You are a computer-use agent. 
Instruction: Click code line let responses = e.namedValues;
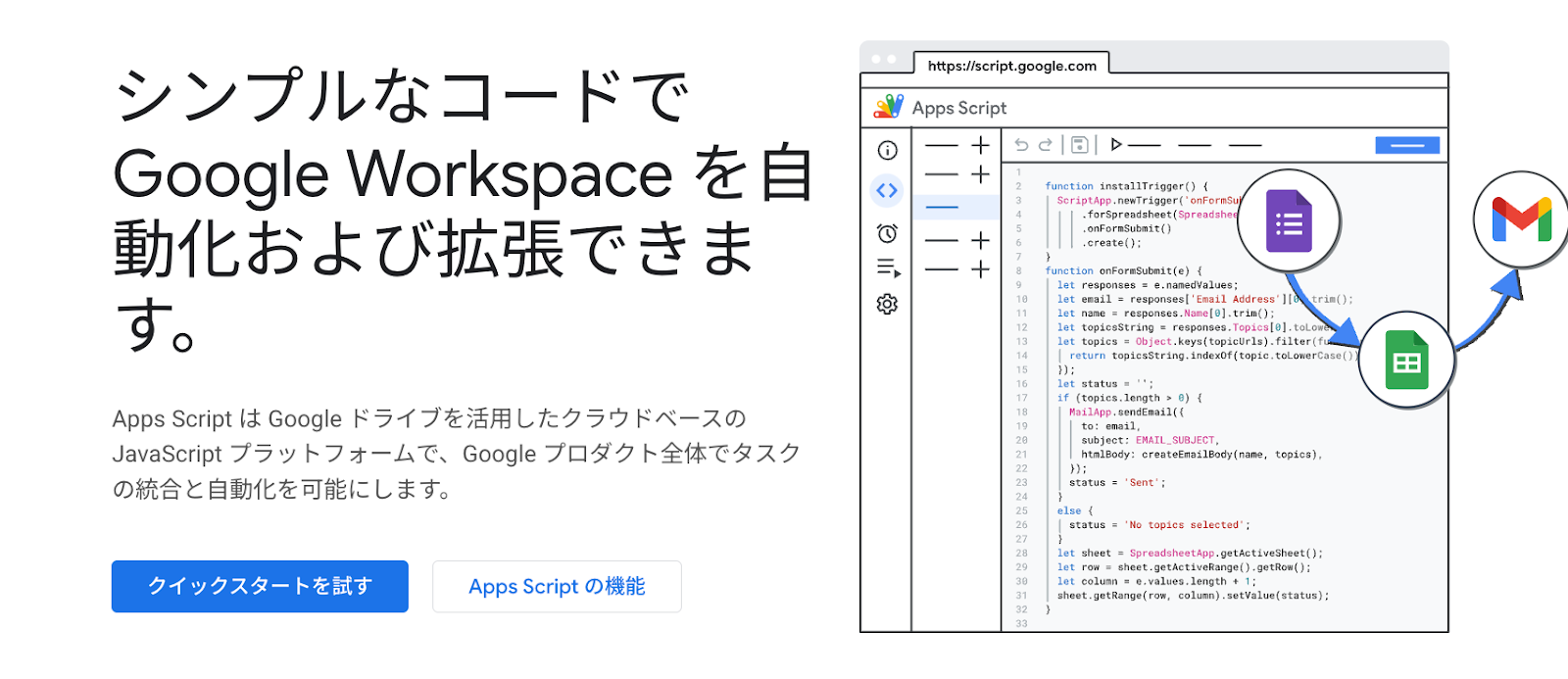(1148, 285)
